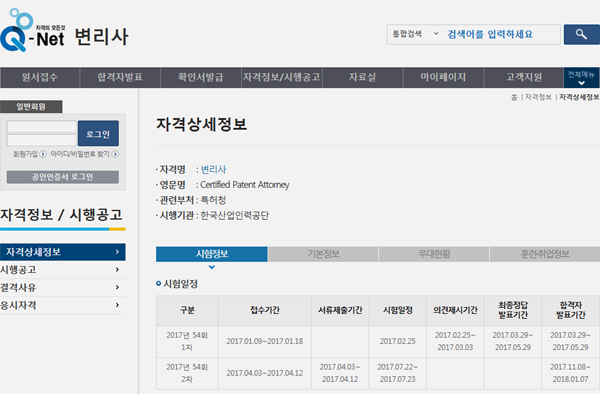This screenshot has width=600, height=394.
Task: Click the arrow icon beside 아이디/비밀번호 찾기
Action: coord(115,154)
